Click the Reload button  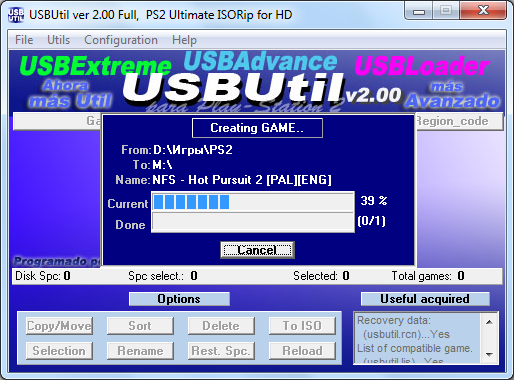tap(302, 351)
